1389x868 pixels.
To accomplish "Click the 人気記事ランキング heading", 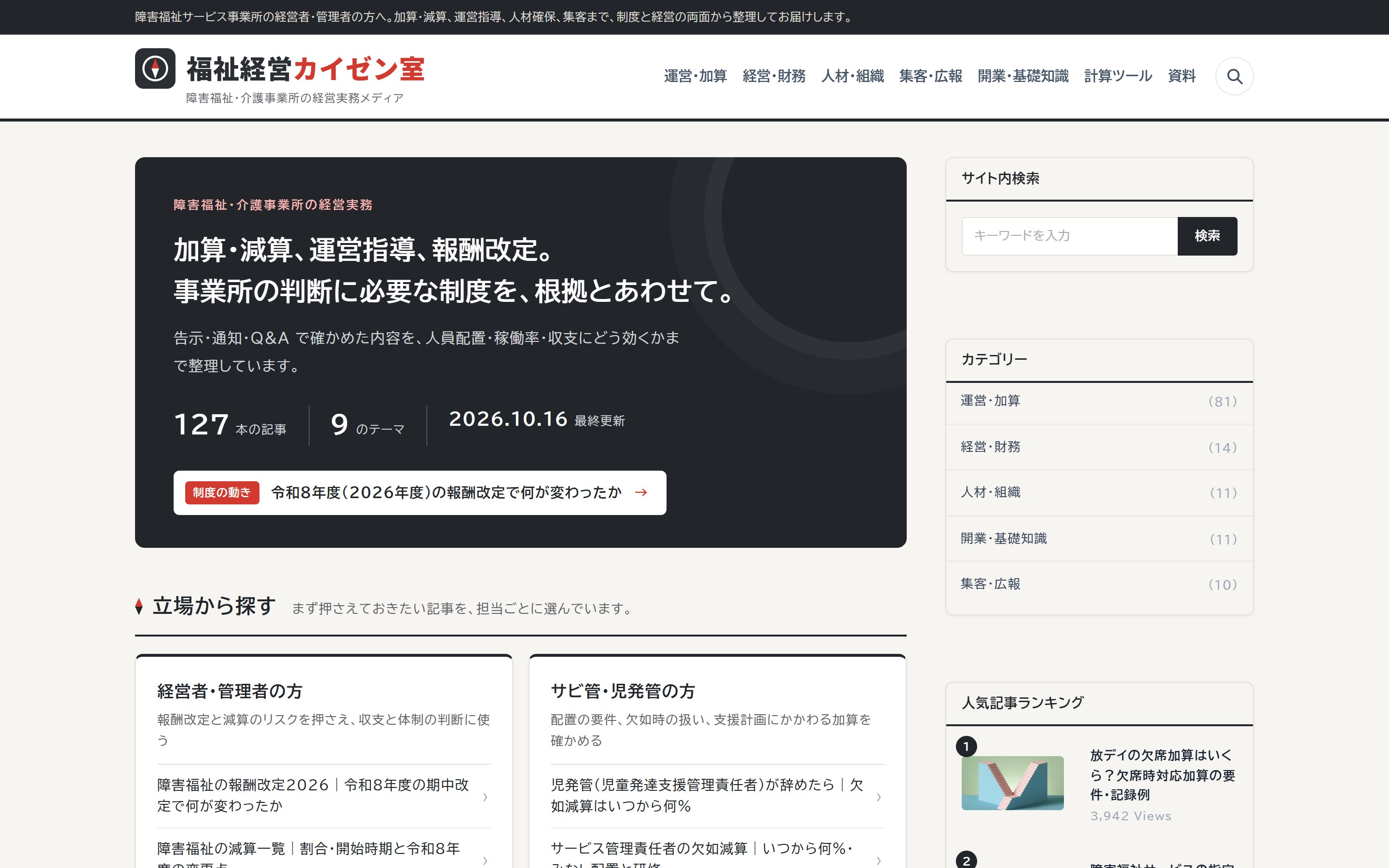I will pyautogui.click(x=1023, y=703).
